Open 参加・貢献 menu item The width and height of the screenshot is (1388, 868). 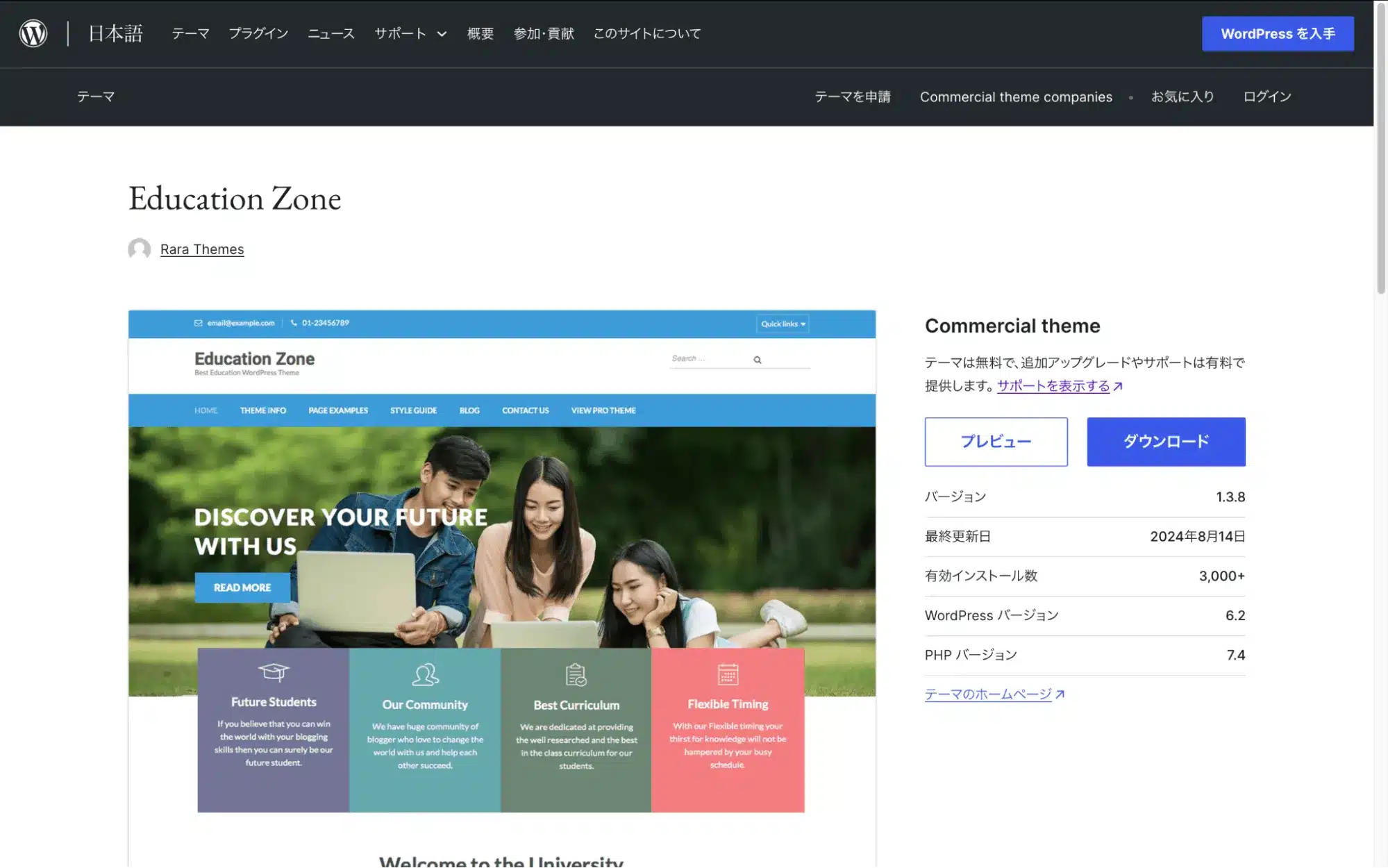pyautogui.click(x=544, y=33)
